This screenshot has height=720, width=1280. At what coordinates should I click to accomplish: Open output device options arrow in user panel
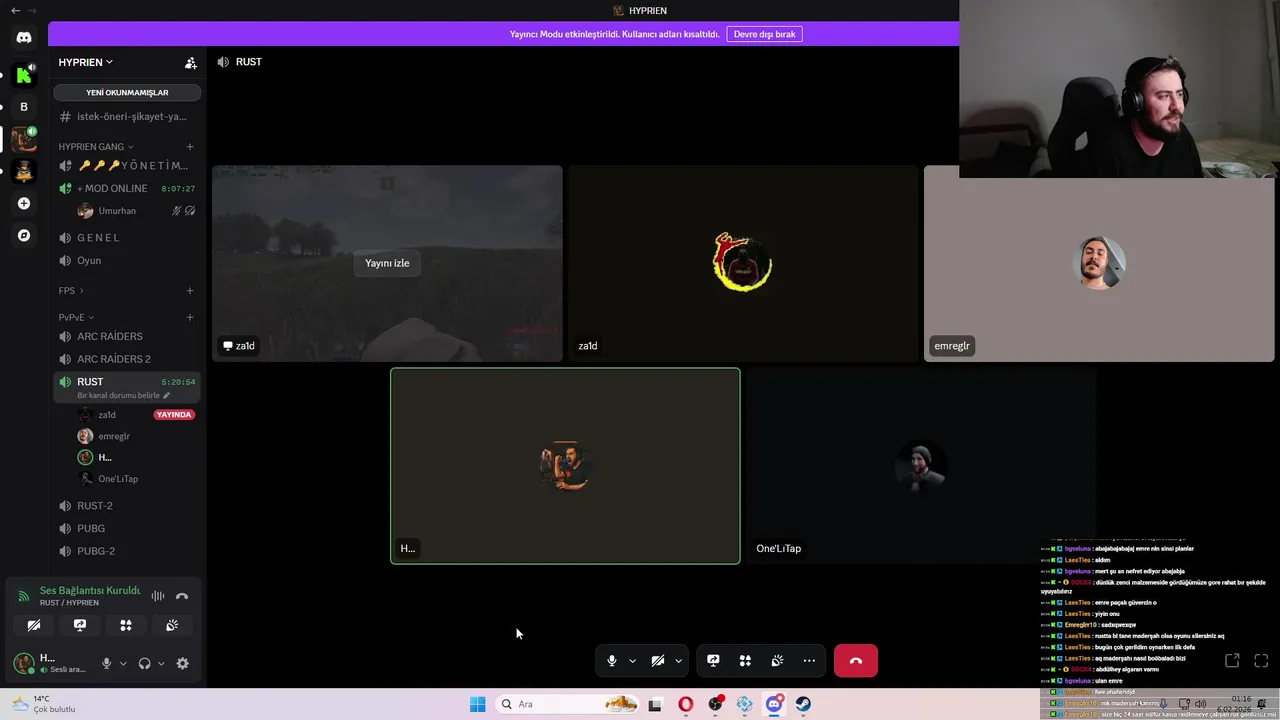tap(161, 663)
